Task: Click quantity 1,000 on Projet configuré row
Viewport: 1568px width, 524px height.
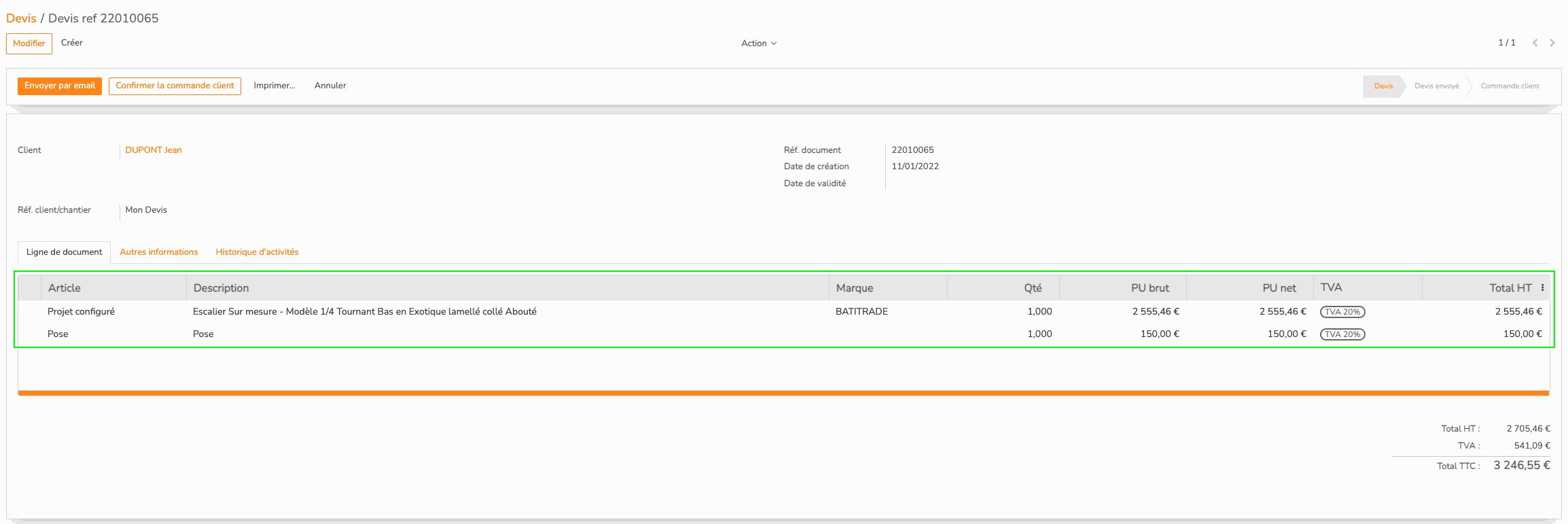Action: coord(1039,312)
